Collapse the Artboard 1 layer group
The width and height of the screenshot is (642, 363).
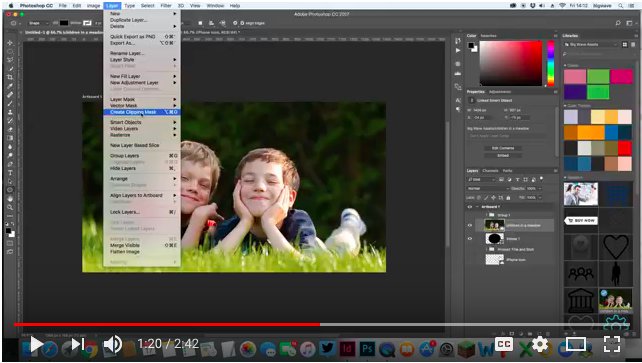(477, 207)
